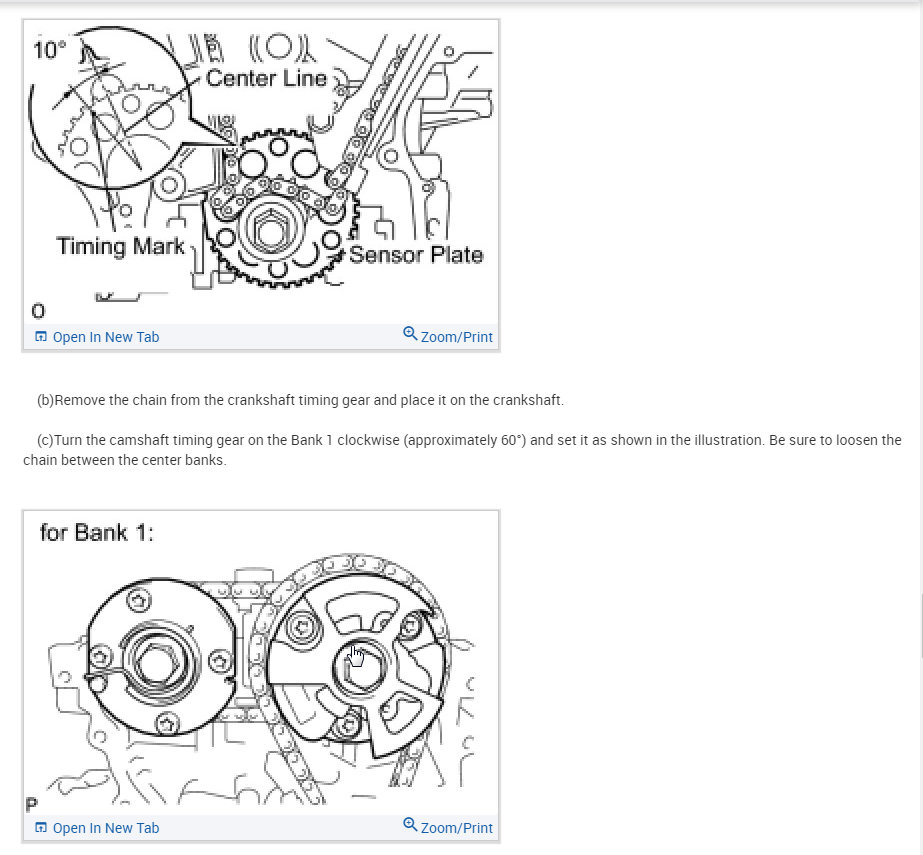Zoom/Print the Sensor Plate timing diagram
This screenshot has height=855, width=923.
[x=448, y=336]
